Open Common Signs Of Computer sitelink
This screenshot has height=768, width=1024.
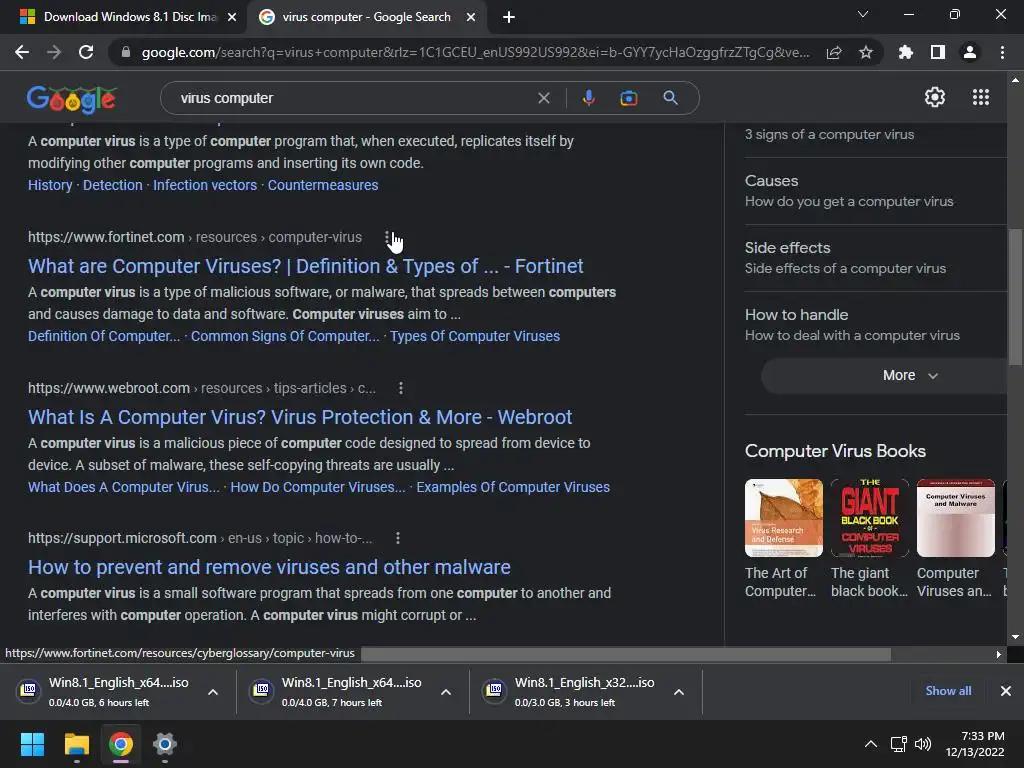pyautogui.click(x=285, y=336)
